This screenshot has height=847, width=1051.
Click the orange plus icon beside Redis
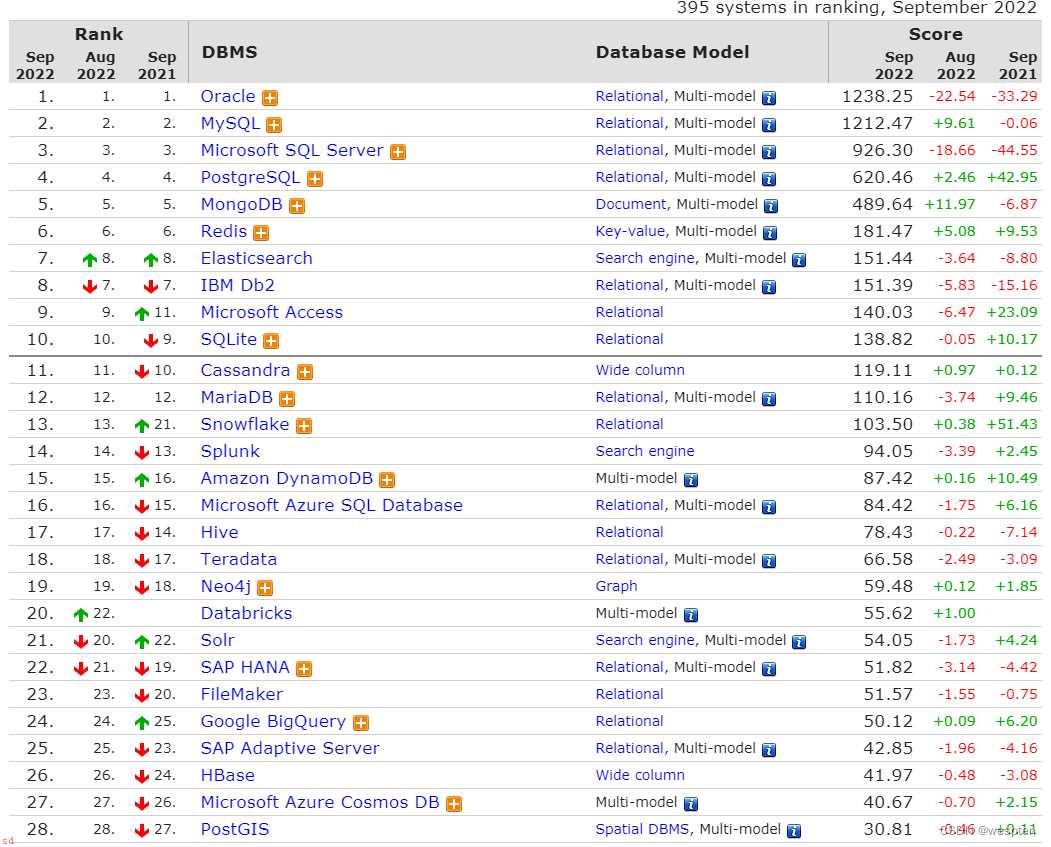point(261,233)
